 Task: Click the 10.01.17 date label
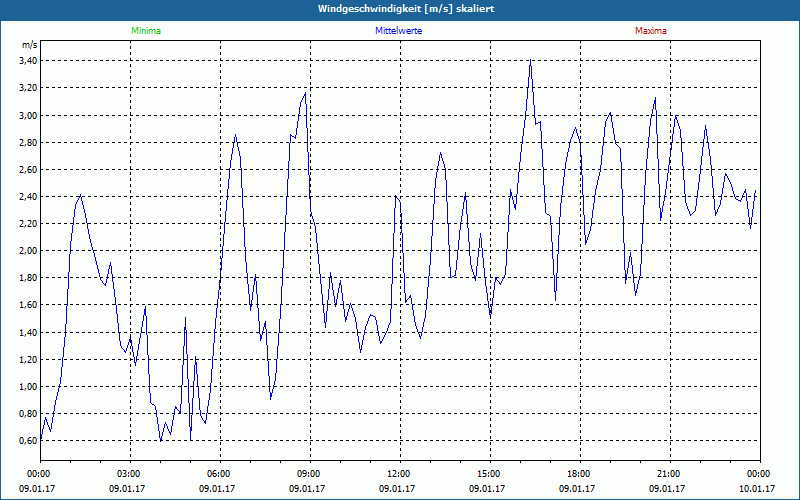click(757, 489)
